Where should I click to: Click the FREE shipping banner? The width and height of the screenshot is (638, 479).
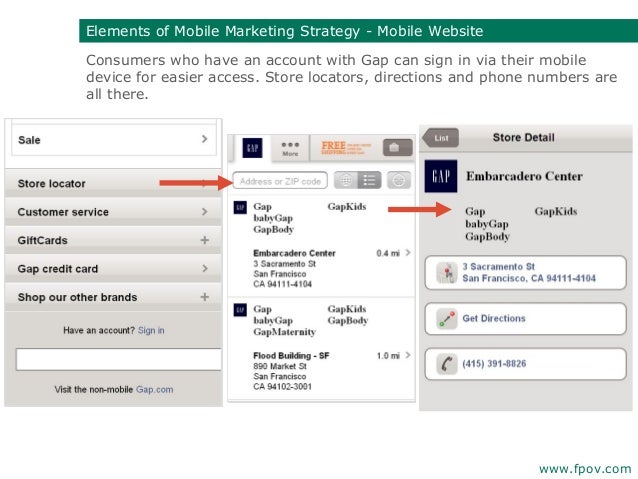[346, 148]
